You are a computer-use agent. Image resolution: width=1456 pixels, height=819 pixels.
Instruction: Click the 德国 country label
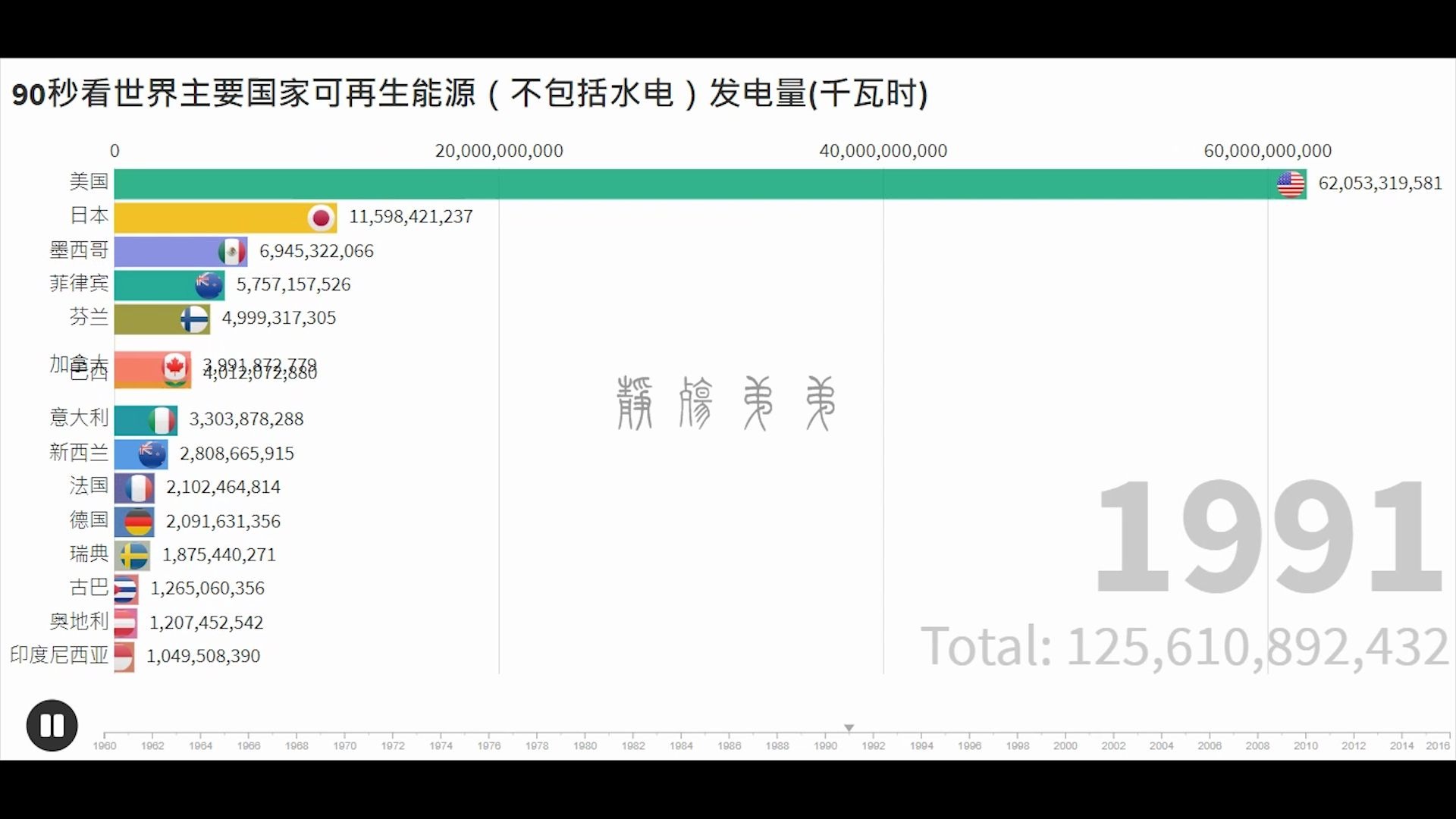point(89,520)
